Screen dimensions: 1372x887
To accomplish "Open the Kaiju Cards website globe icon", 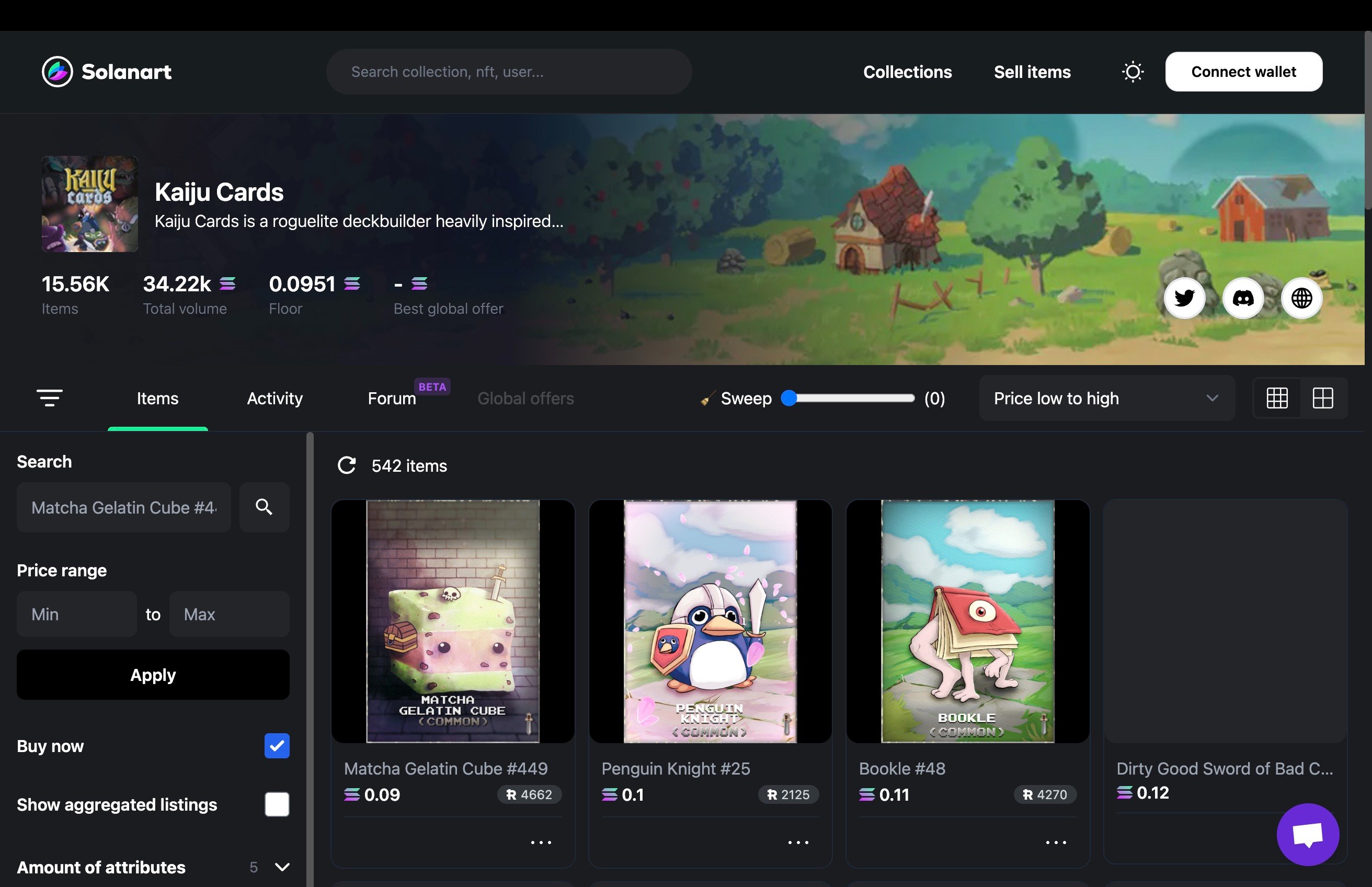I will [1301, 298].
